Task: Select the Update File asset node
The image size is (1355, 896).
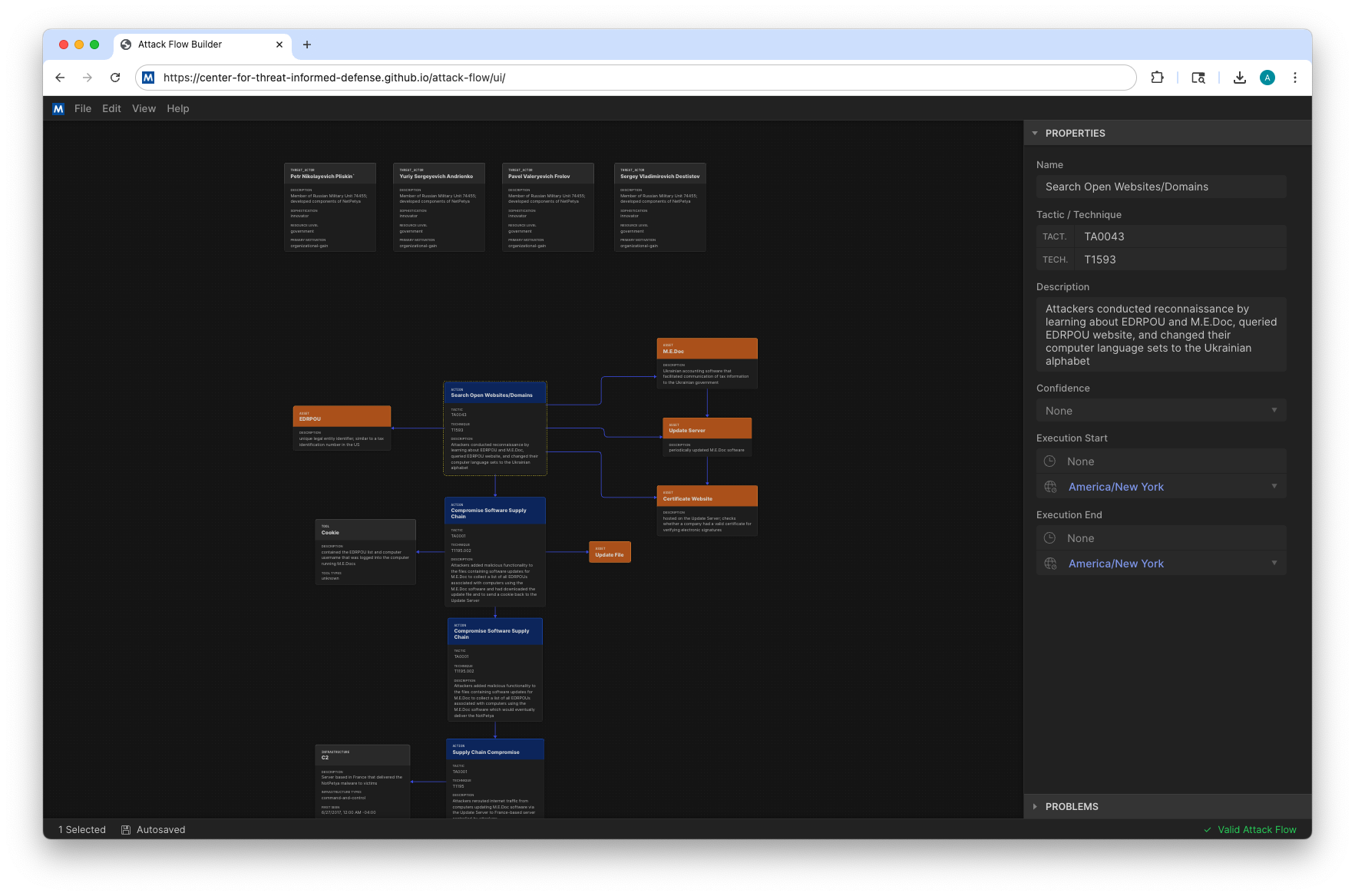Action: click(x=610, y=552)
